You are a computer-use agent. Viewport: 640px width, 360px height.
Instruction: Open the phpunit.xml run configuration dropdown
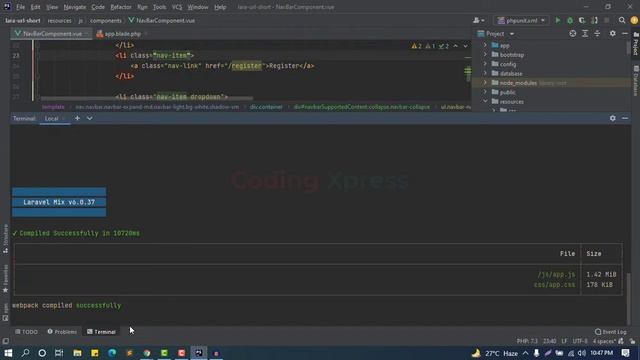(521, 20)
